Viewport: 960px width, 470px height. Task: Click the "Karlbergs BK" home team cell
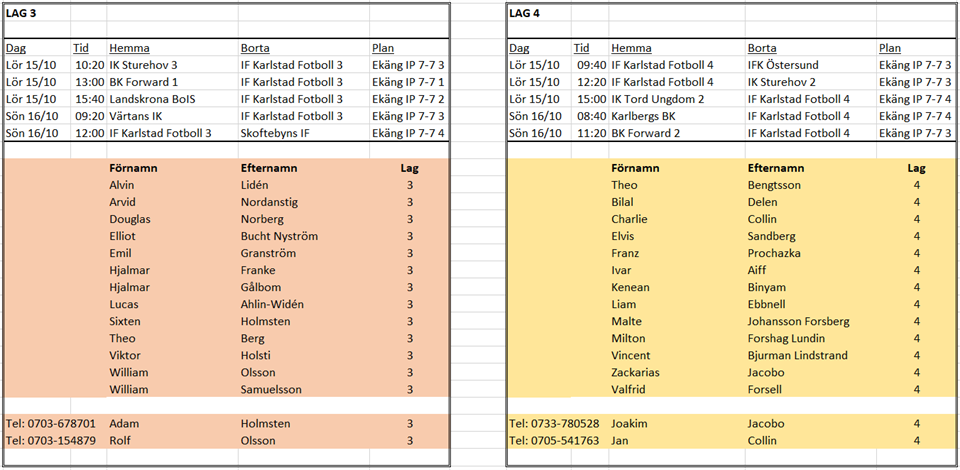coord(644,116)
